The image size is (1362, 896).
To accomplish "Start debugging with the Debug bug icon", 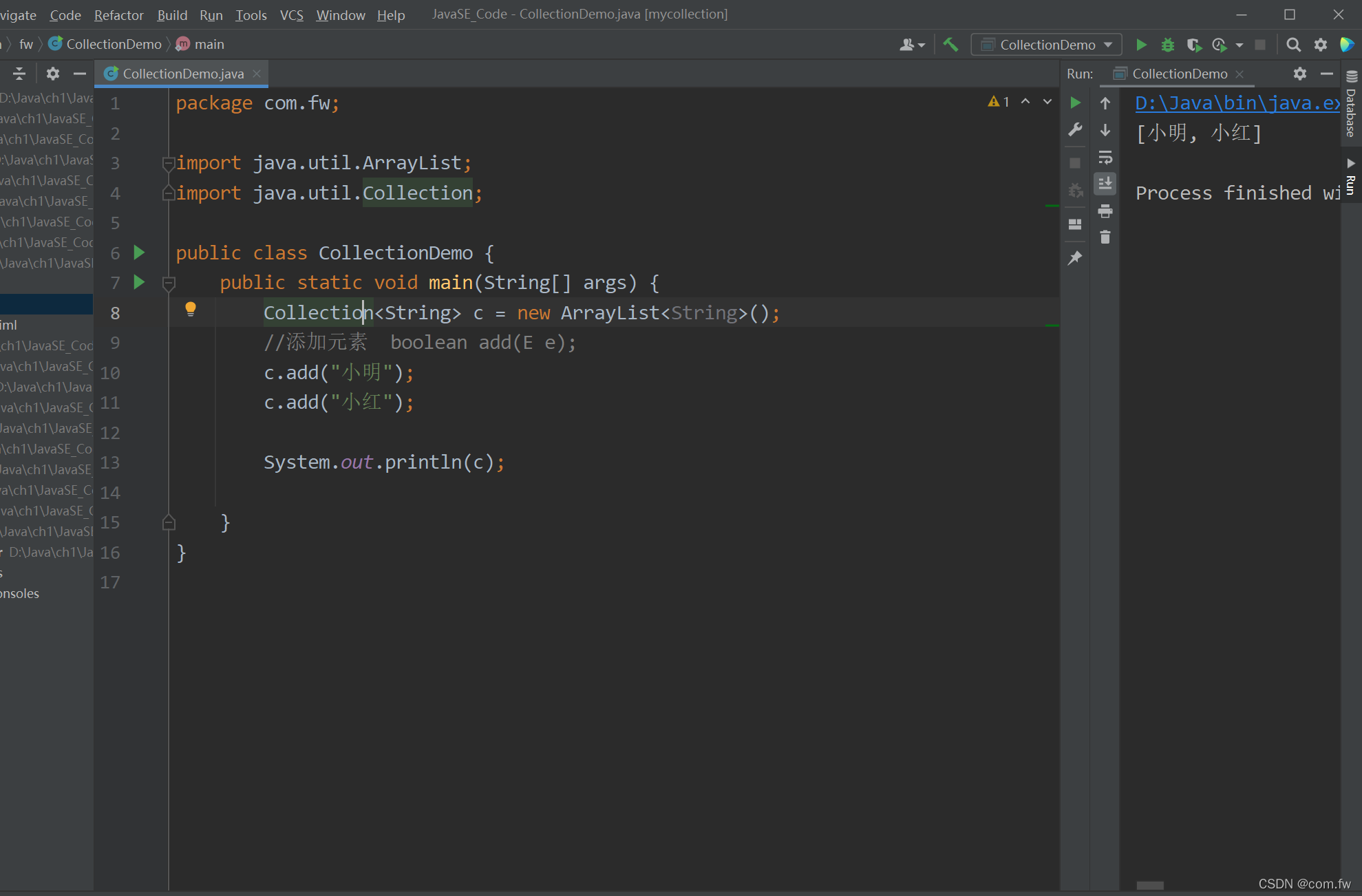I will pos(1168,45).
